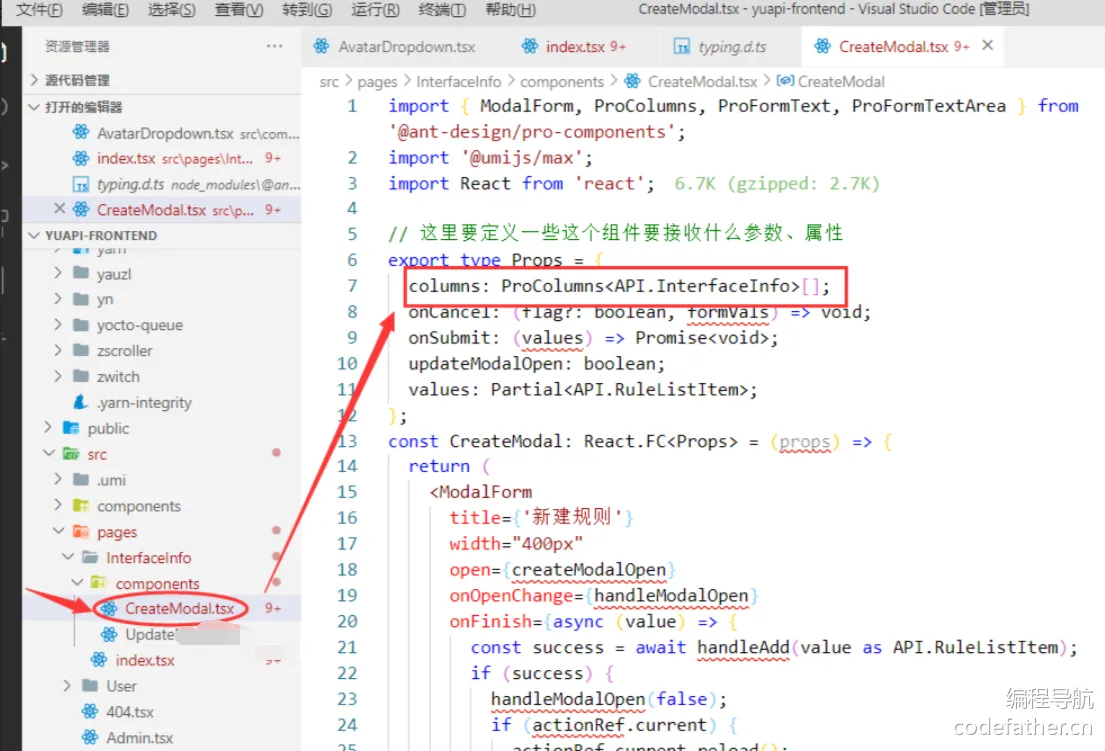Click the folder icon of public
Screen dimensions: 1105x751
pyautogui.click(x=70, y=428)
